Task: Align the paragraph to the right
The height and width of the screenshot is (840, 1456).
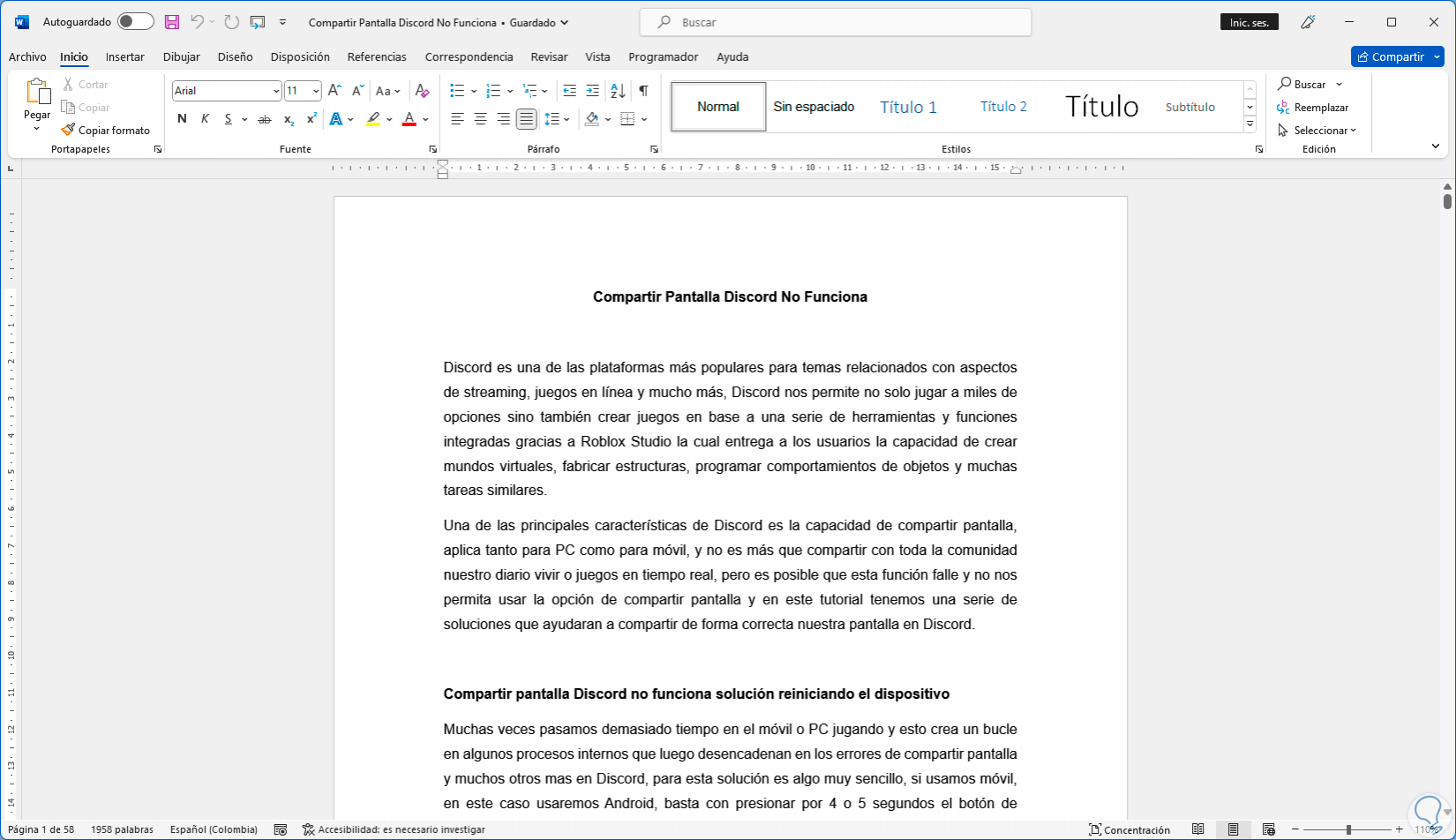Action: (x=503, y=119)
